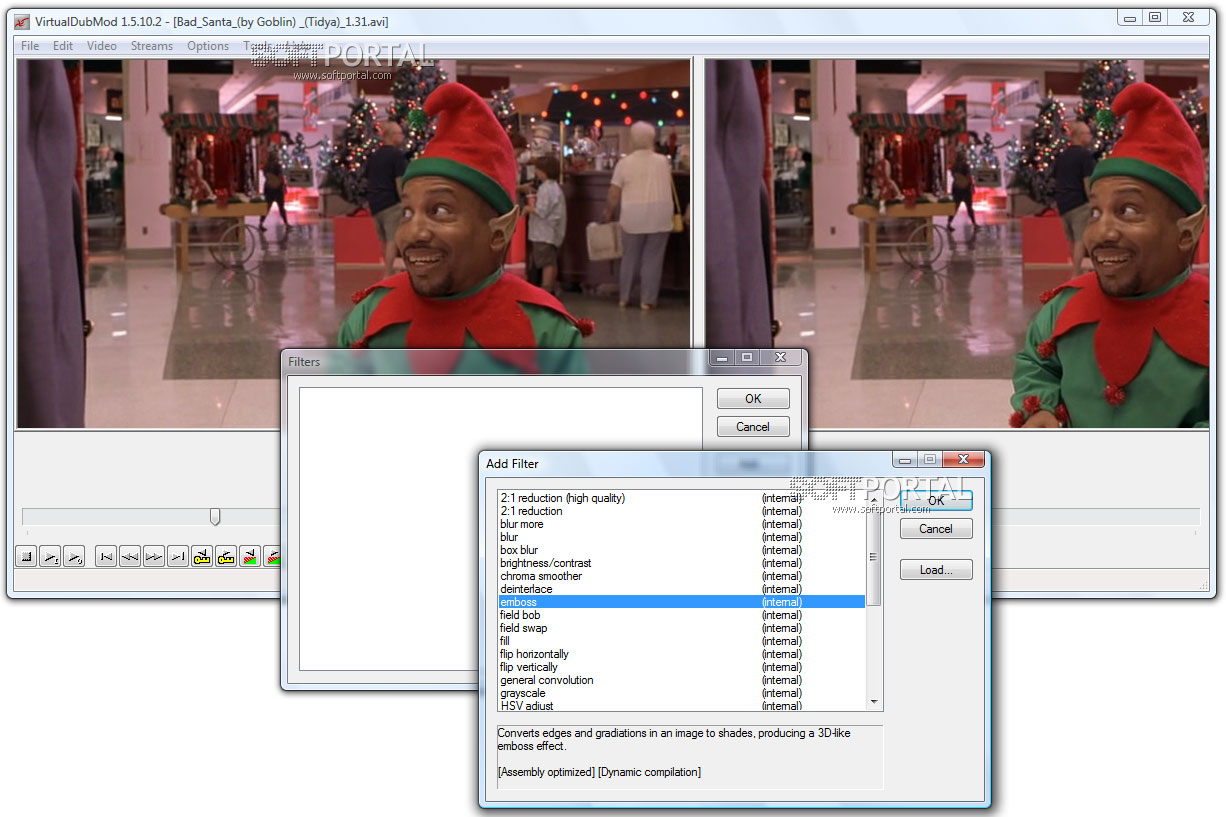Select the "field swap" filter

point(682,628)
